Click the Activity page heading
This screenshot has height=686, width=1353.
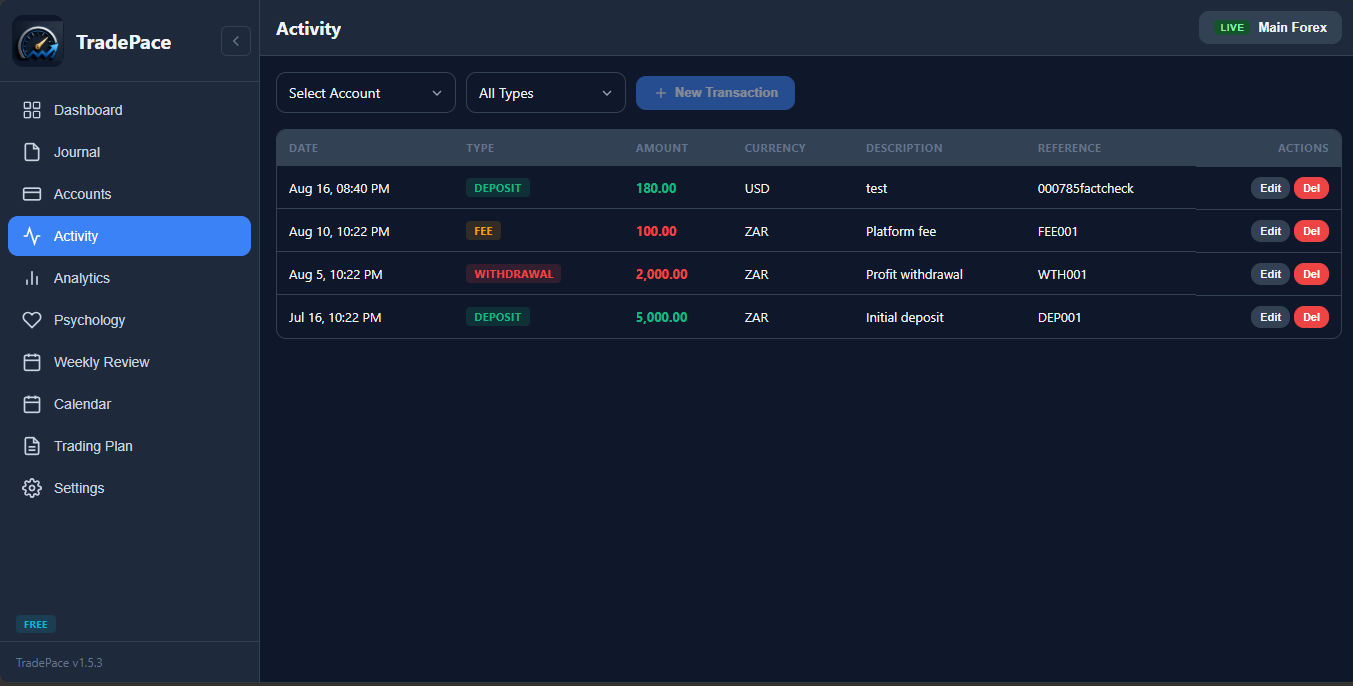point(308,29)
